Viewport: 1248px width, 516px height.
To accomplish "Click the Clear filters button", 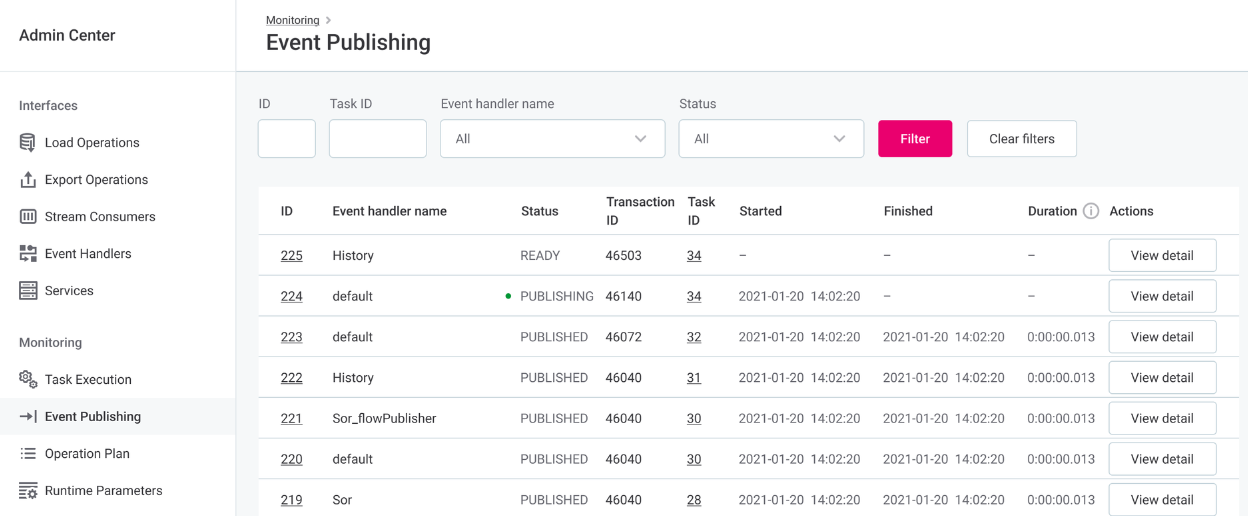I will point(1021,139).
